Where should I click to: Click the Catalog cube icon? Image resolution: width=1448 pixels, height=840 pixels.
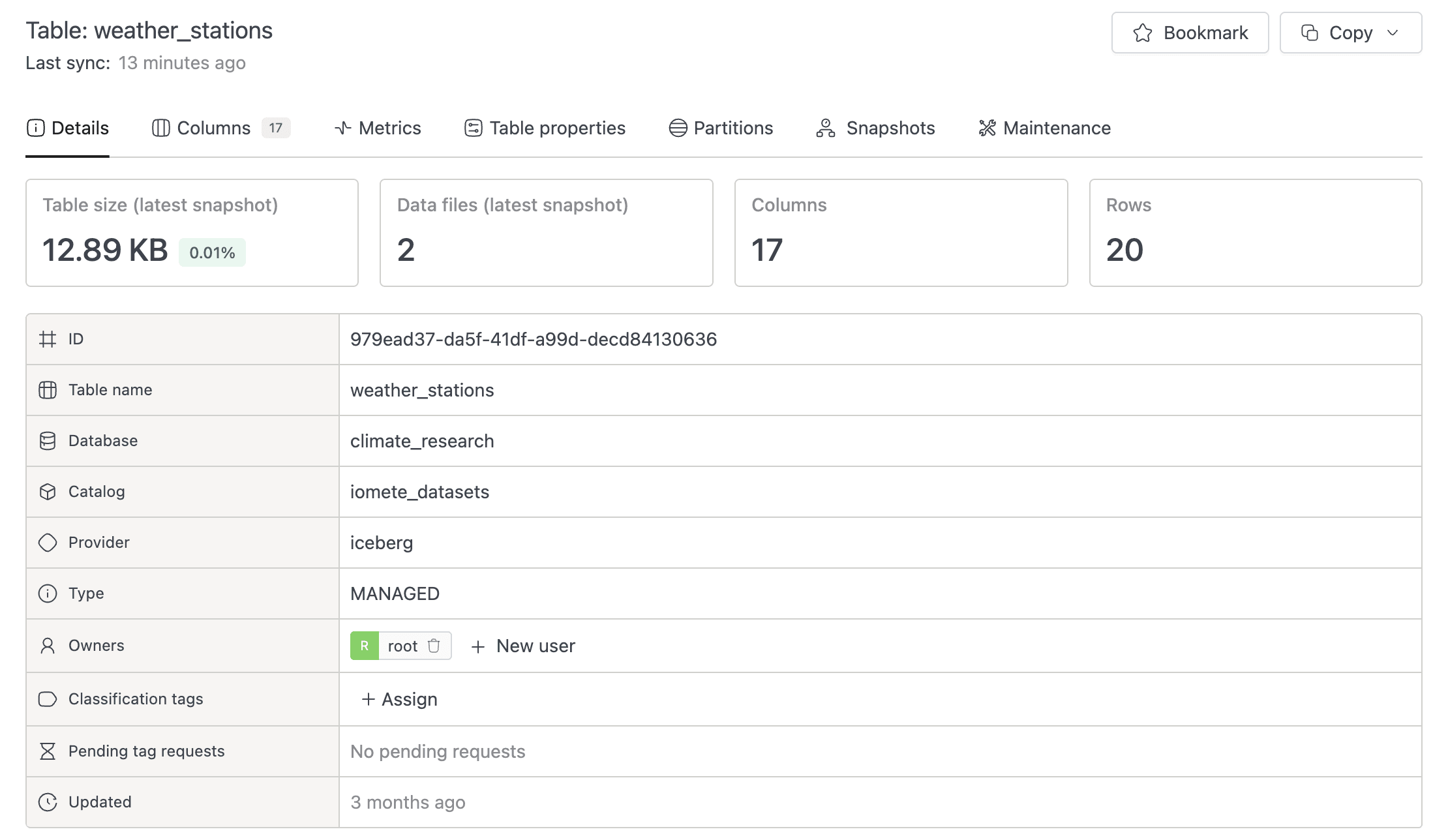48,492
